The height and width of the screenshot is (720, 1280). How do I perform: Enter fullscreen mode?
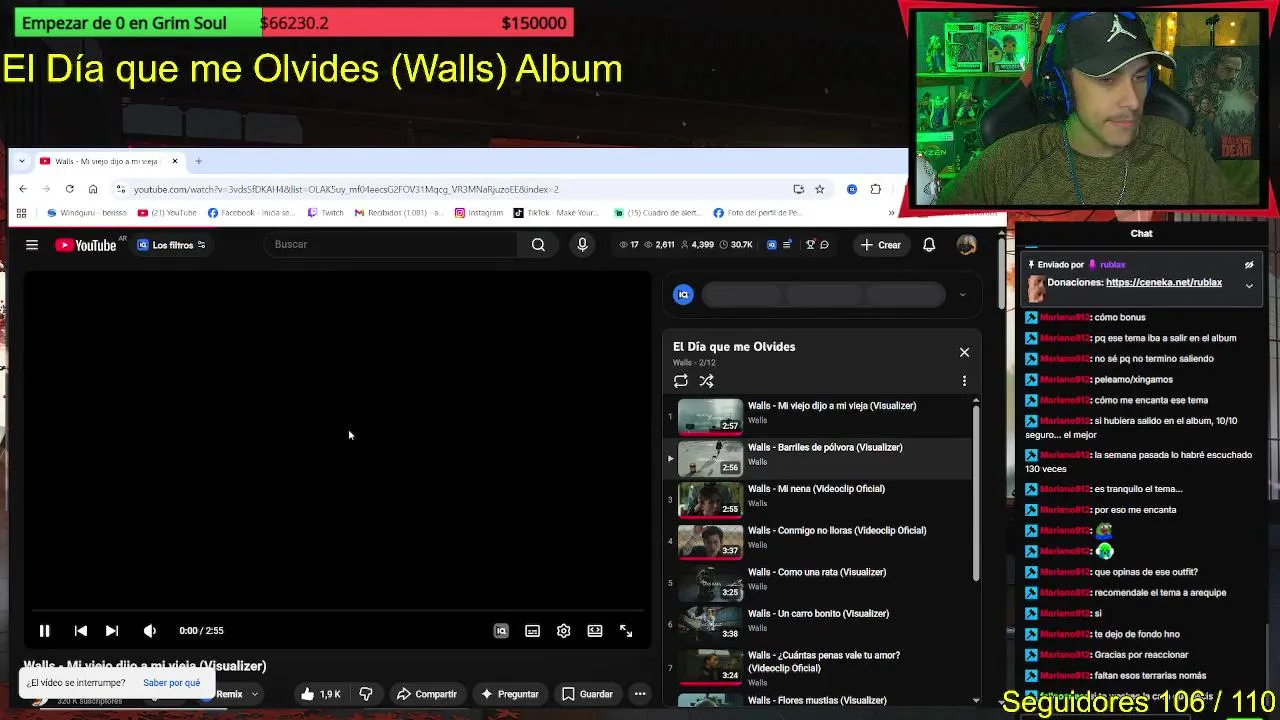pyautogui.click(x=626, y=631)
